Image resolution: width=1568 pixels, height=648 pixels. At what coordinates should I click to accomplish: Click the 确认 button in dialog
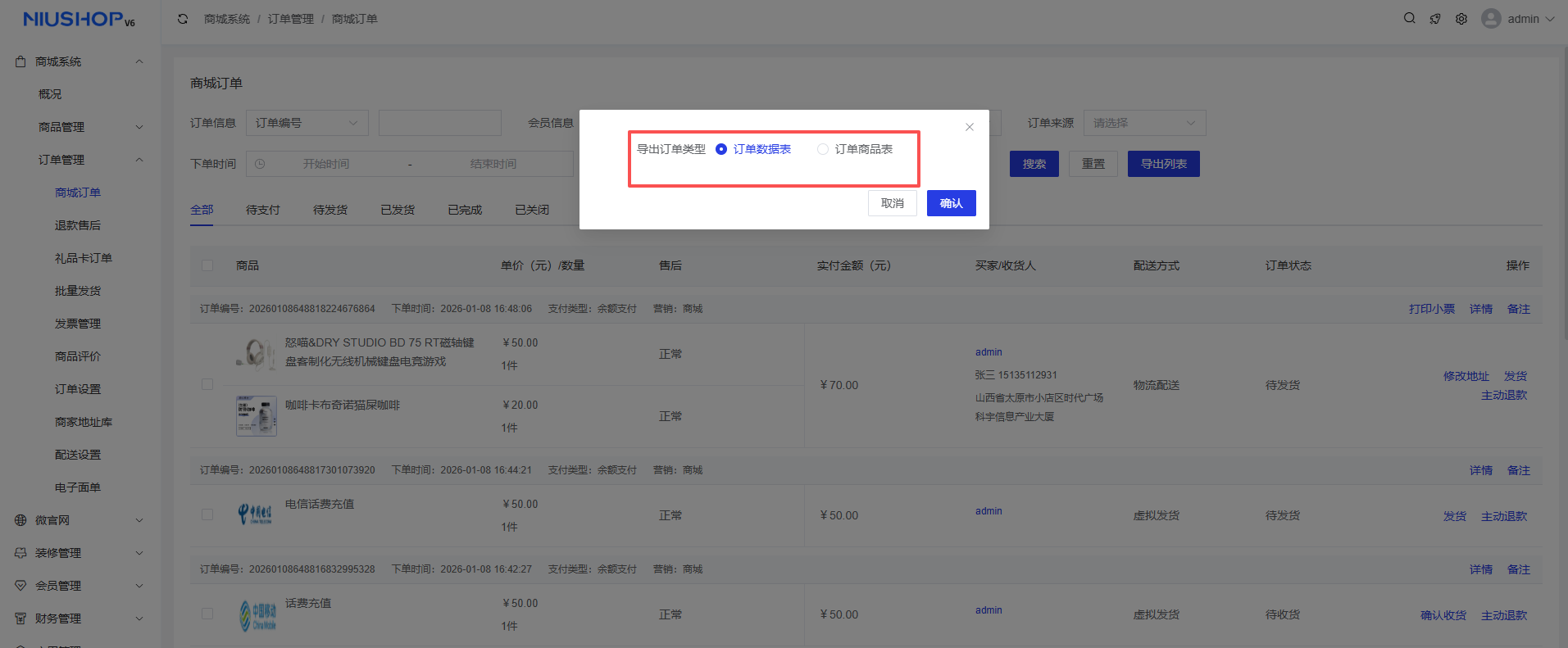coord(951,203)
